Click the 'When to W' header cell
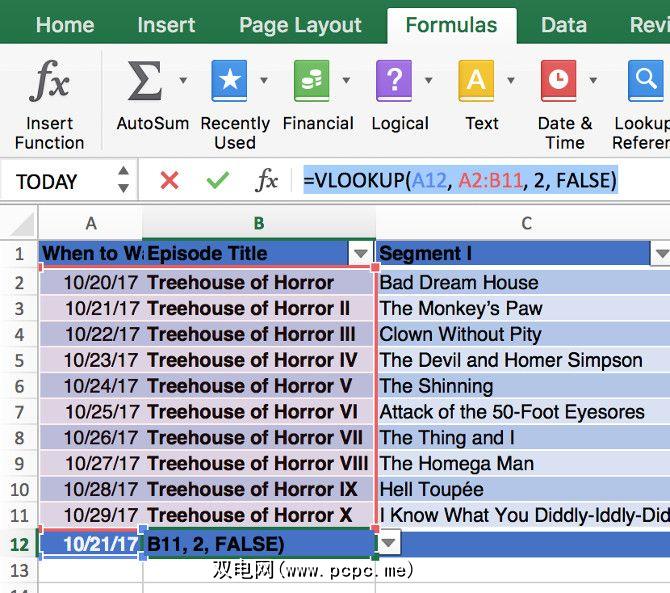The image size is (670, 593). (x=91, y=254)
